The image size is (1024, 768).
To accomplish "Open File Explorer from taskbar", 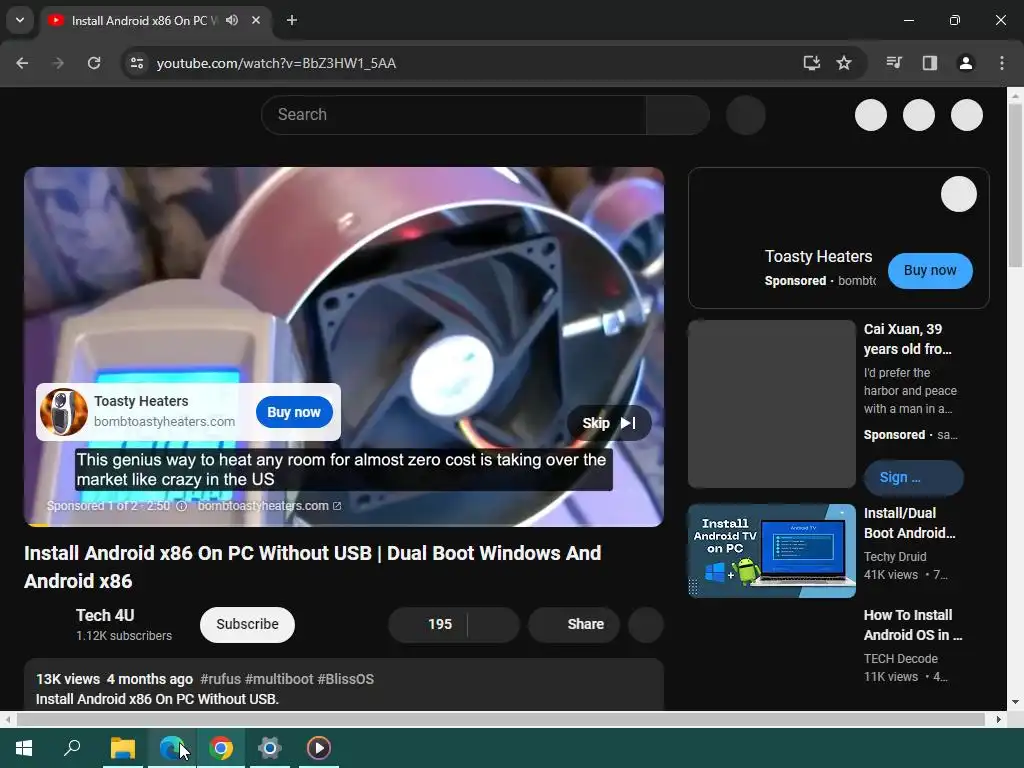I will pyautogui.click(x=123, y=748).
